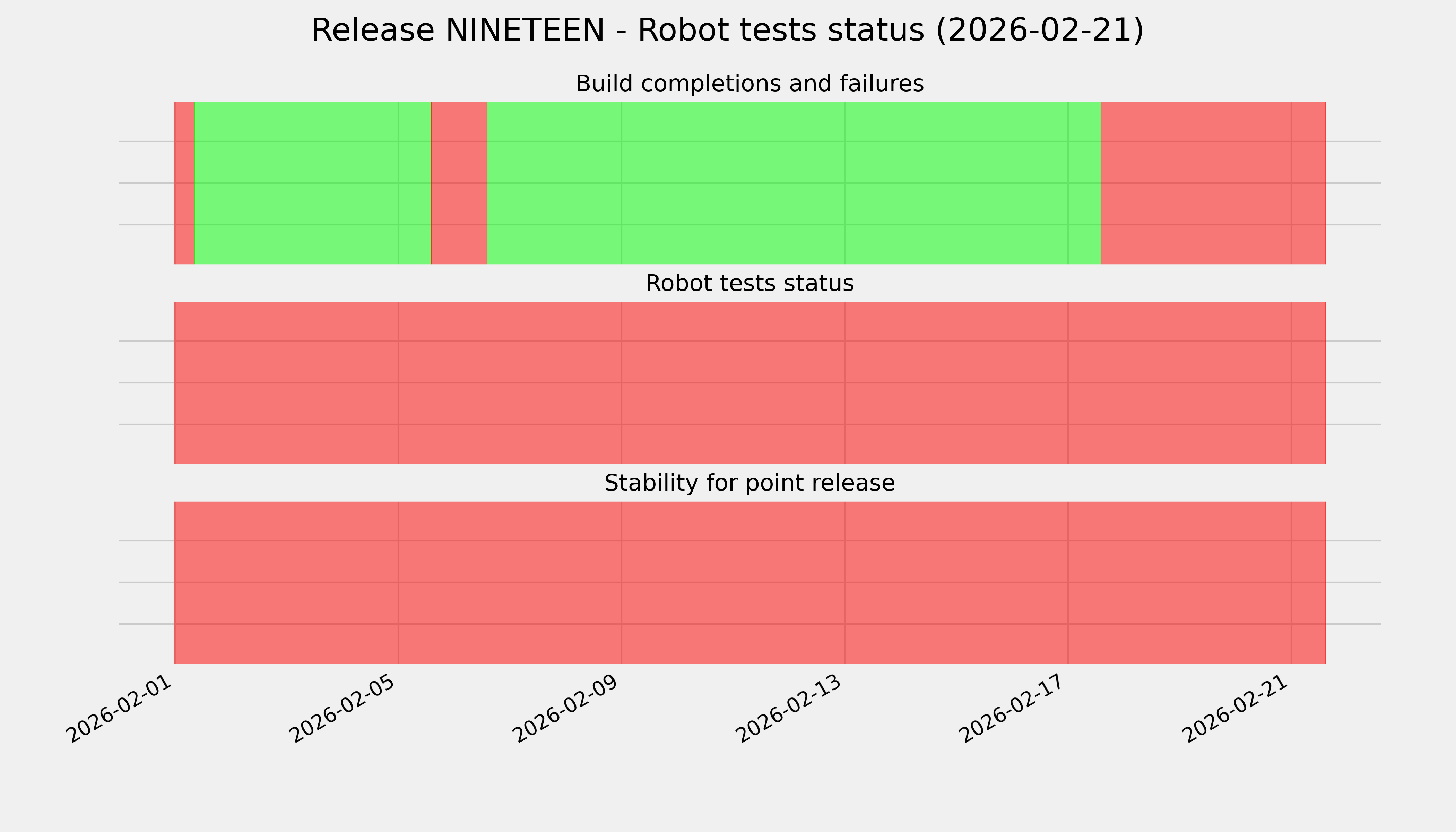
Task: Click the date in parentheses in the title
Action: (1039, 30)
